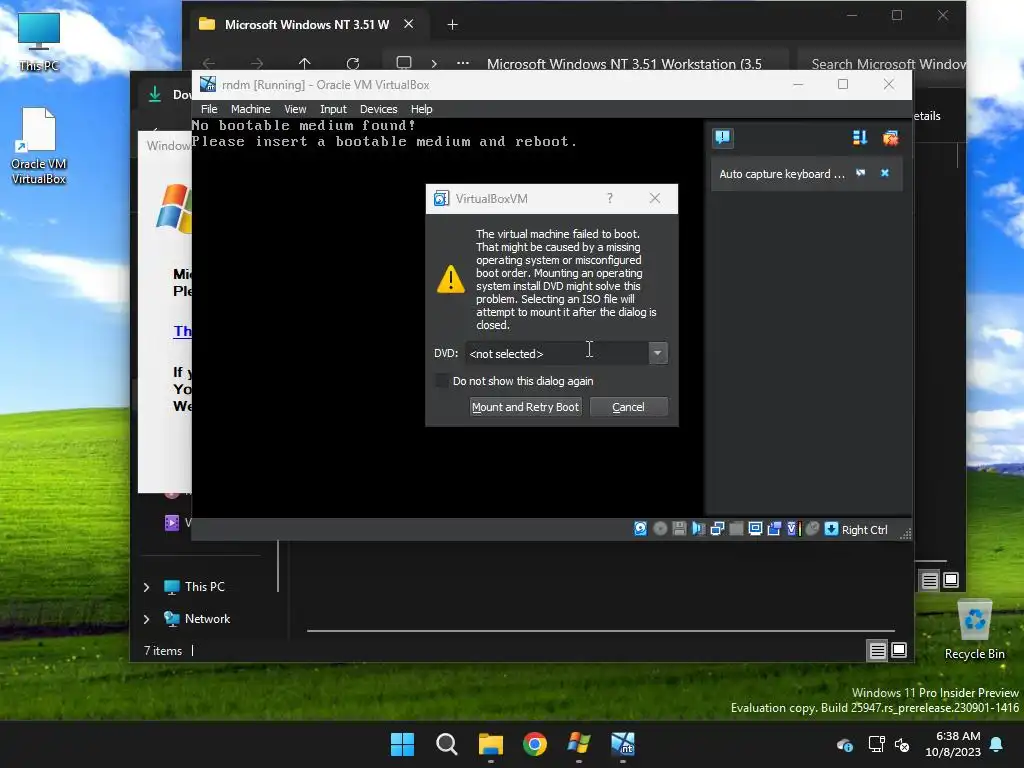
Task: Click the mouse integration indicator in status bar
Action: [812, 529]
